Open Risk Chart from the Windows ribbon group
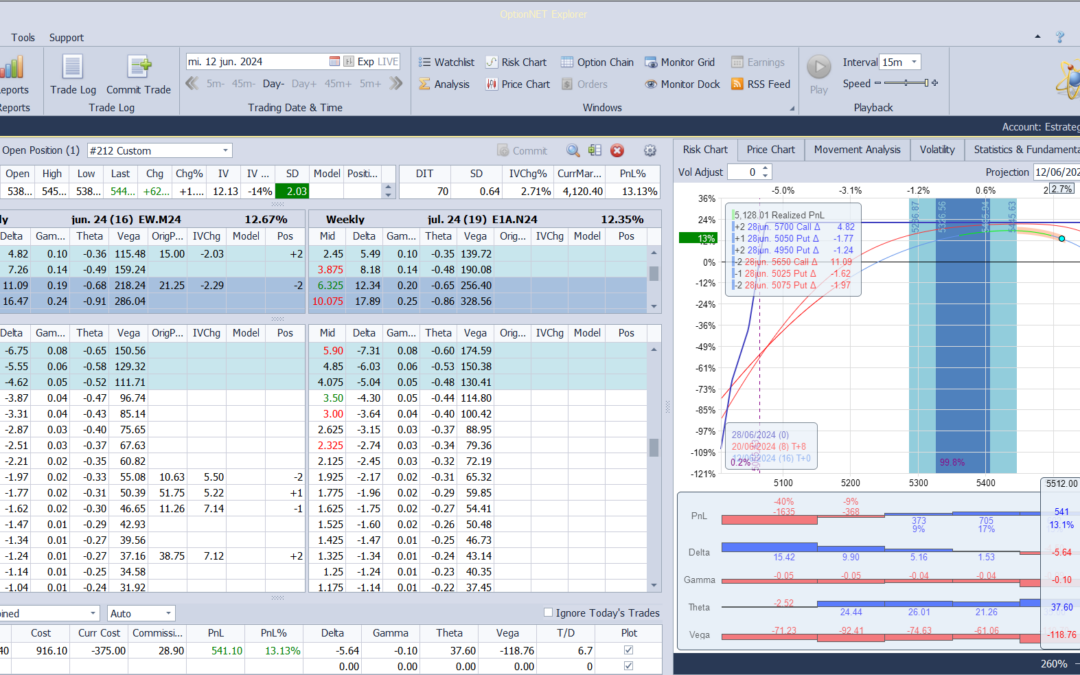1080x675 pixels. pyautogui.click(x=516, y=62)
